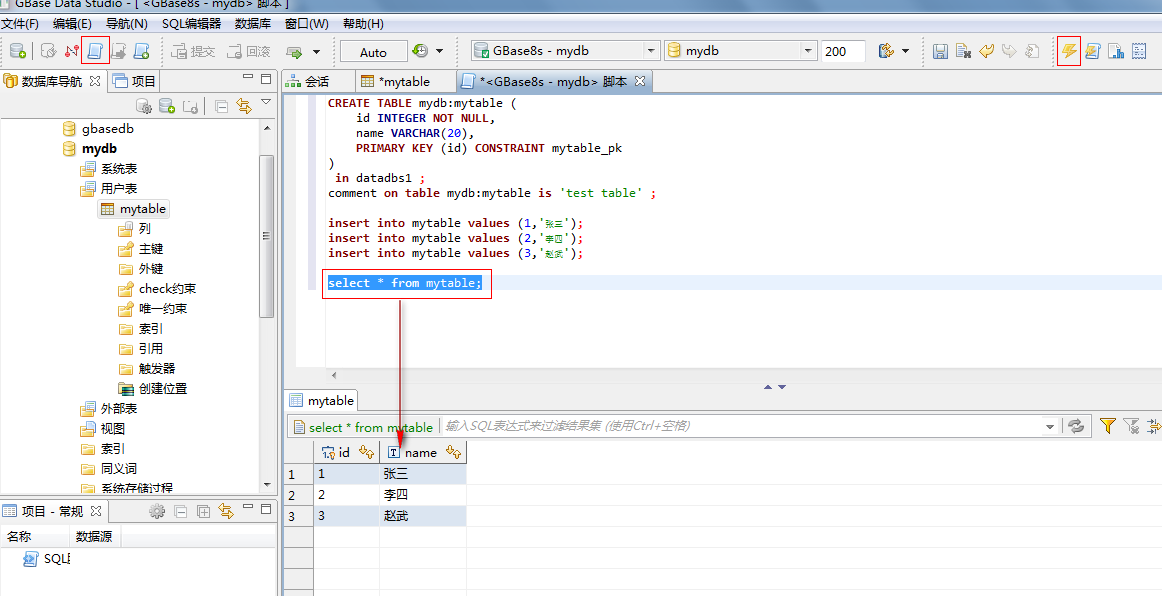Click the new database connection toolbar icon
This screenshot has width=1162, height=596.
[17, 51]
